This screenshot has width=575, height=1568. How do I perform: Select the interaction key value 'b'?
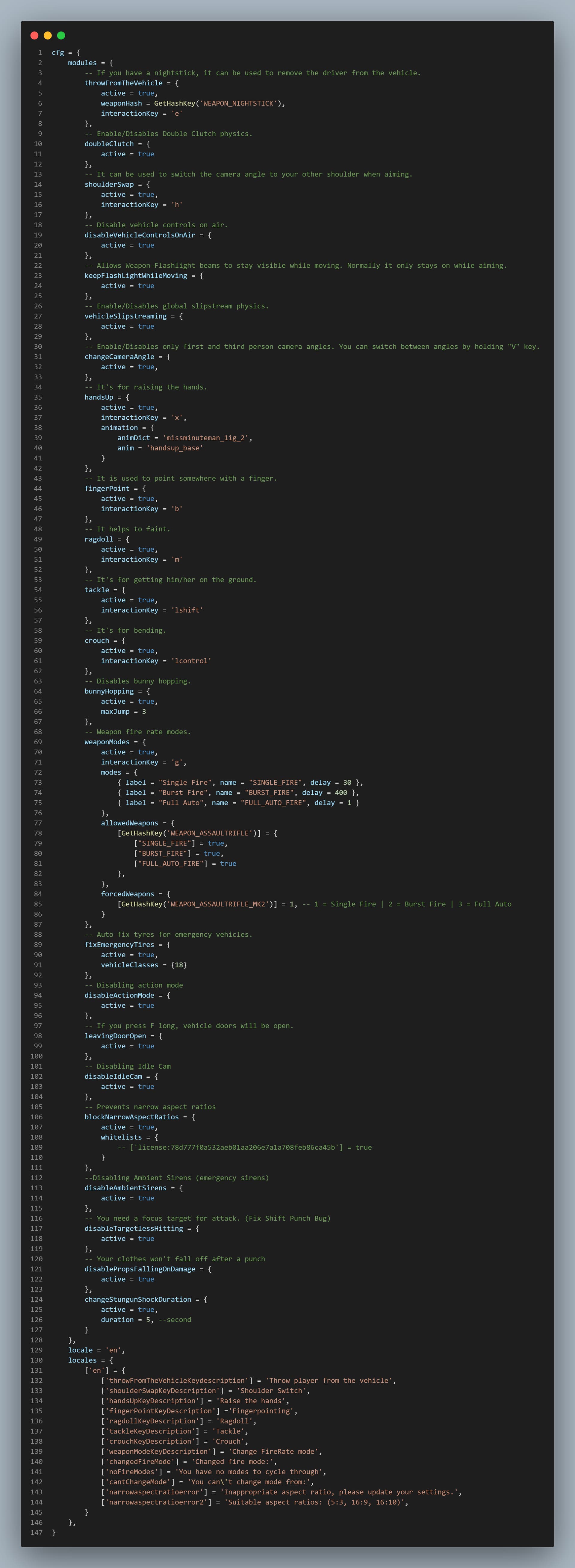[176, 509]
